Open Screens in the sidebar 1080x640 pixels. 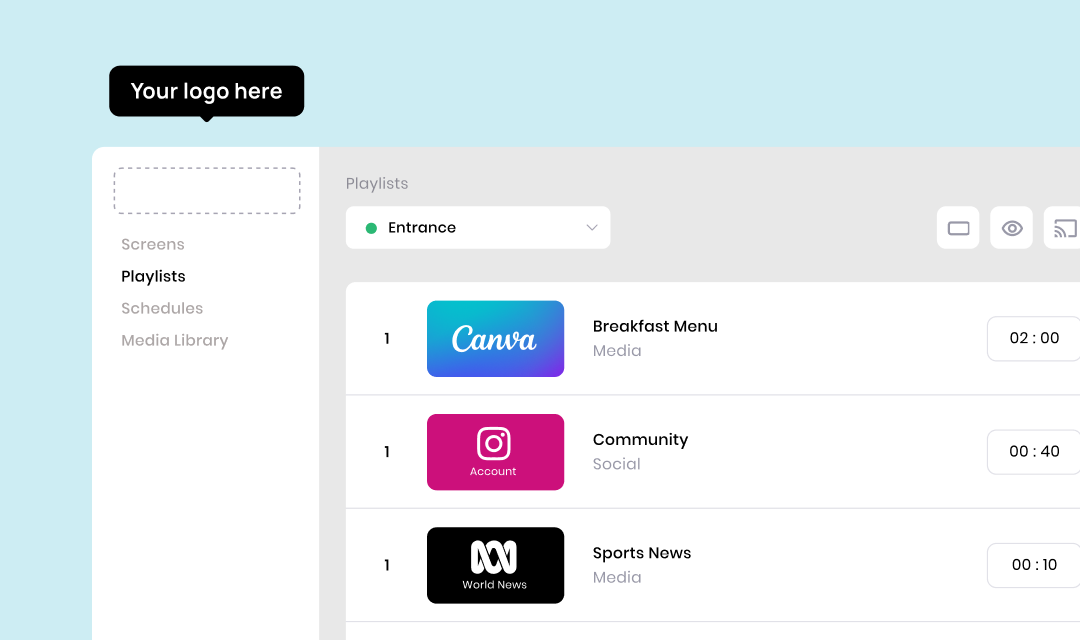[x=153, y=244]
